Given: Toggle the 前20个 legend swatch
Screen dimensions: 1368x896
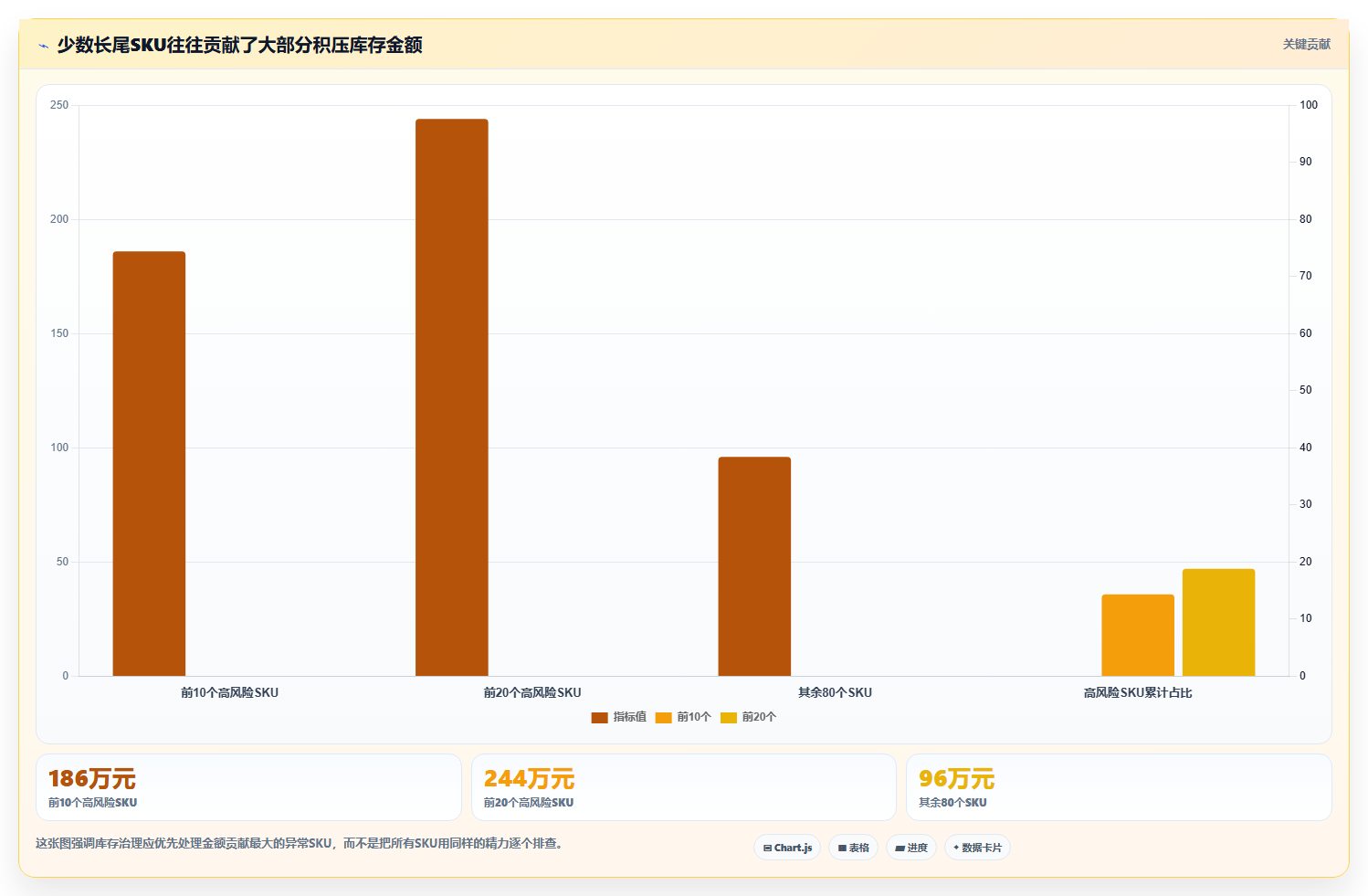Looking at the screenshot, I should 728,718.
